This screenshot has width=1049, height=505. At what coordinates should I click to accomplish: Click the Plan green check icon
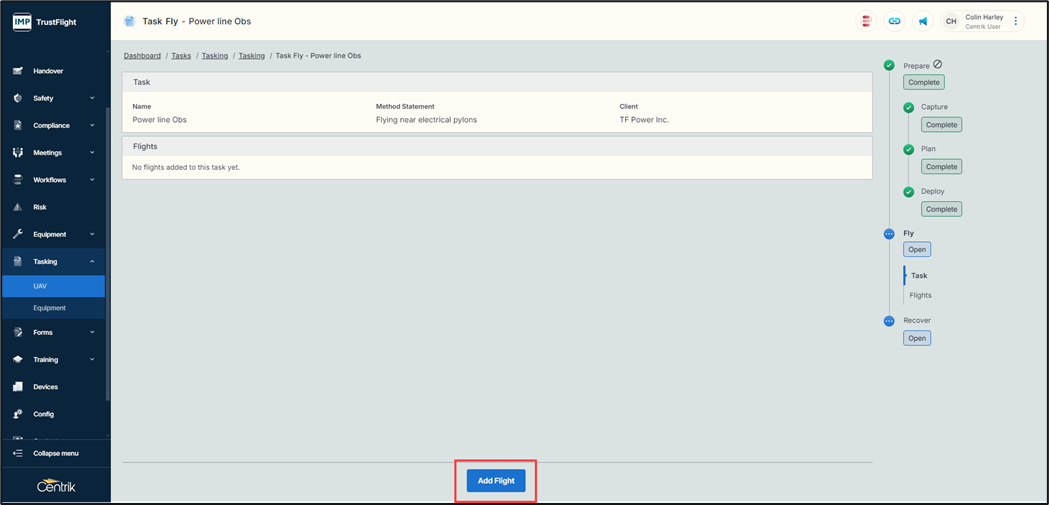point(909,150)
